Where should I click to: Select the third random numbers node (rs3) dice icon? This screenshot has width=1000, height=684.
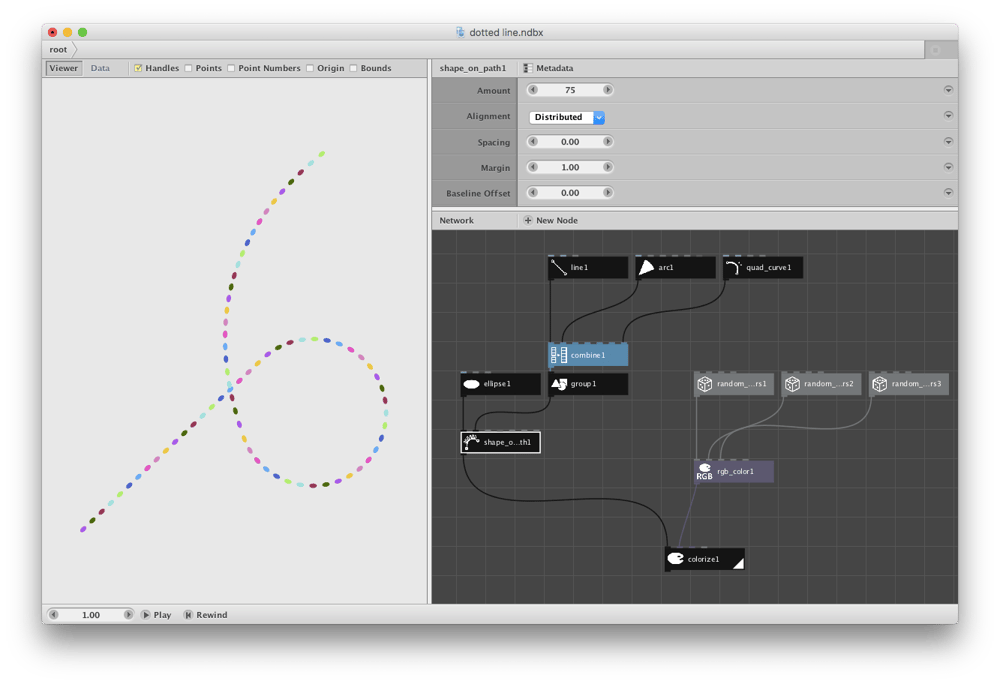(x=879, y=384)
